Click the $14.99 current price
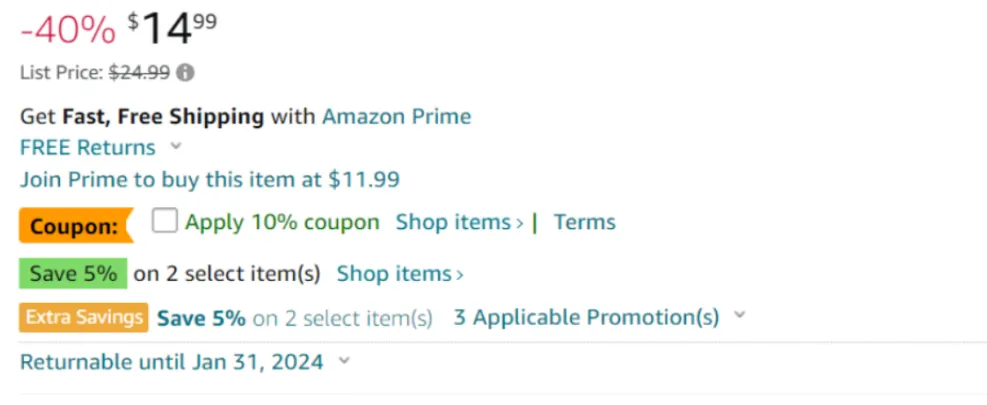 (x=172, y=30)
